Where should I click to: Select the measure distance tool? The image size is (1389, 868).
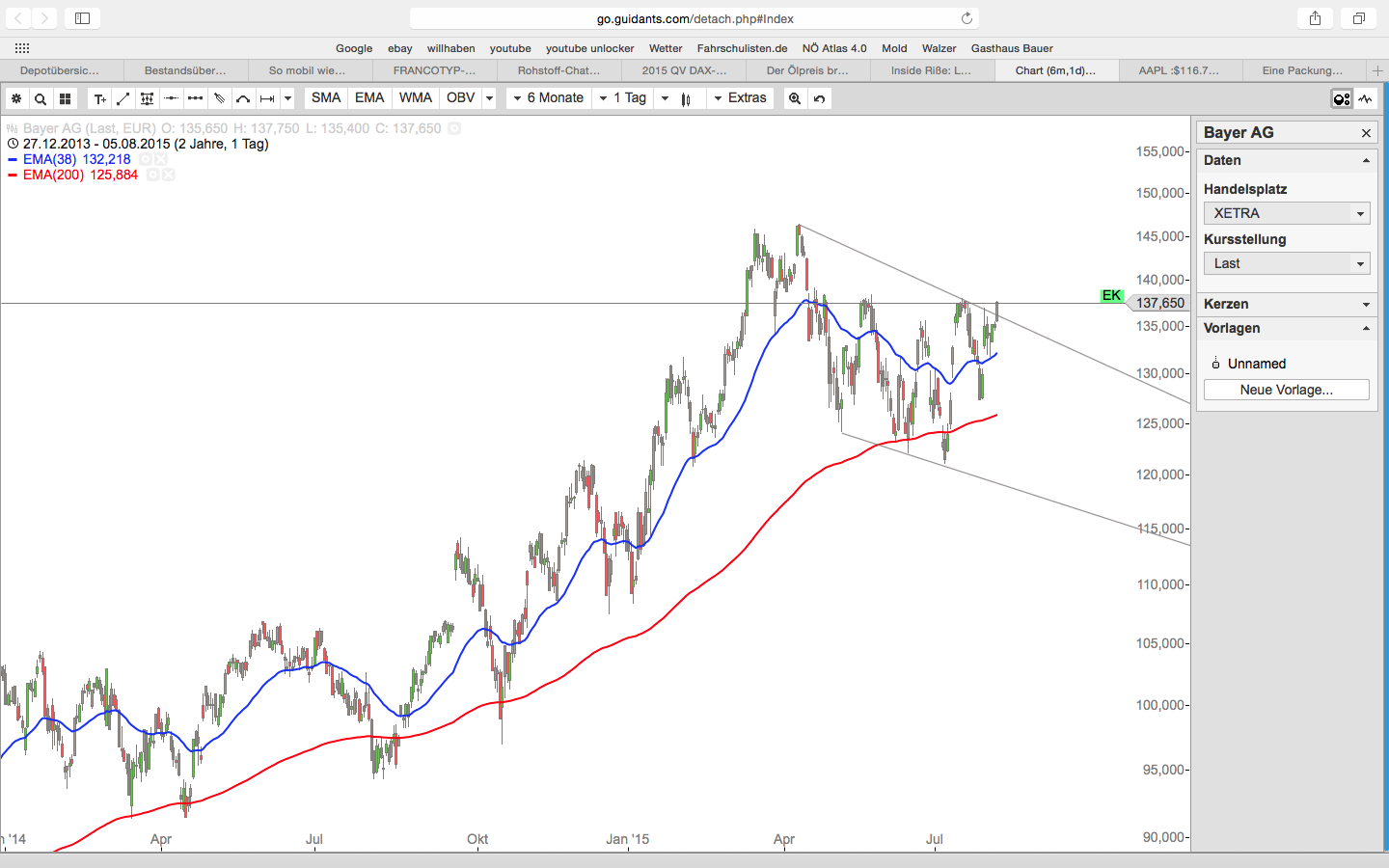point(267,98)
